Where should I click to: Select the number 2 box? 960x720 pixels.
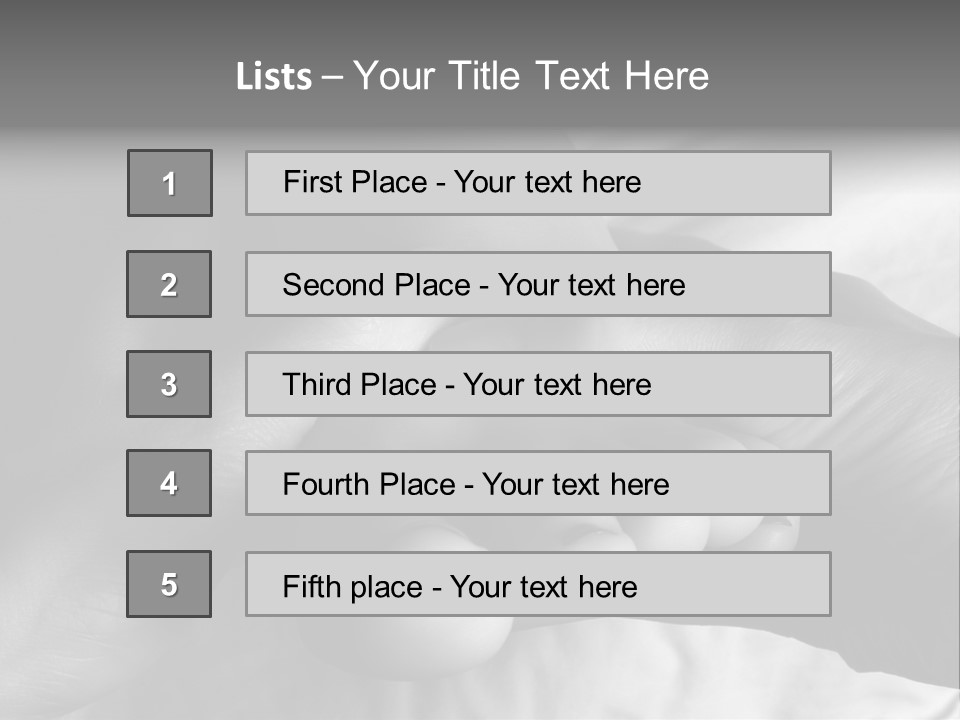click(x=169, y=284)
